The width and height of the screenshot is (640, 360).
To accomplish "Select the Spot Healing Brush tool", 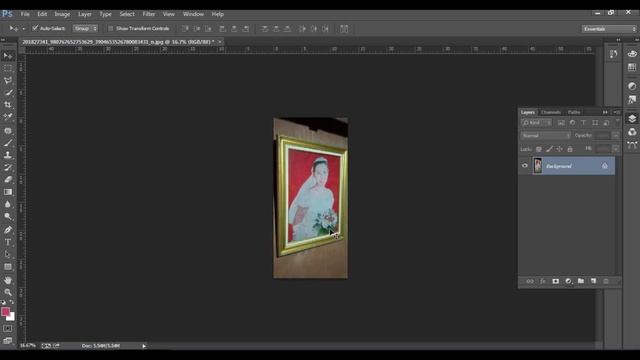I will point(8,131).
